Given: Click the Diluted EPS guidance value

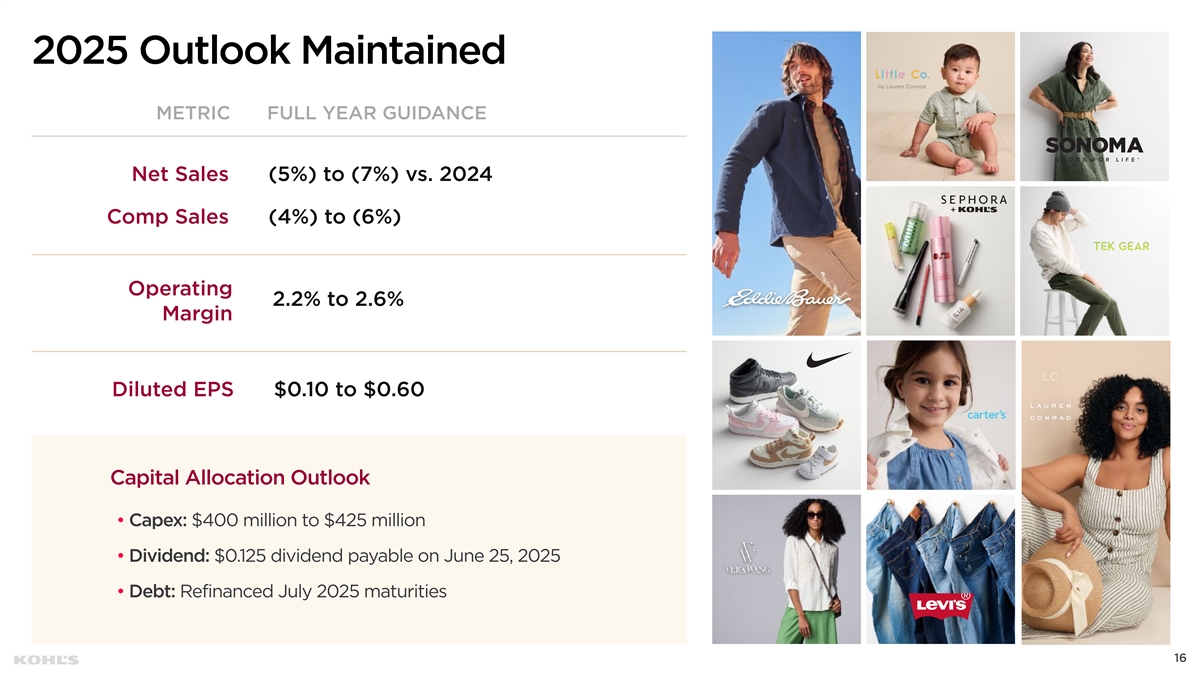Looking at the screenshot, I should point(349,389).
